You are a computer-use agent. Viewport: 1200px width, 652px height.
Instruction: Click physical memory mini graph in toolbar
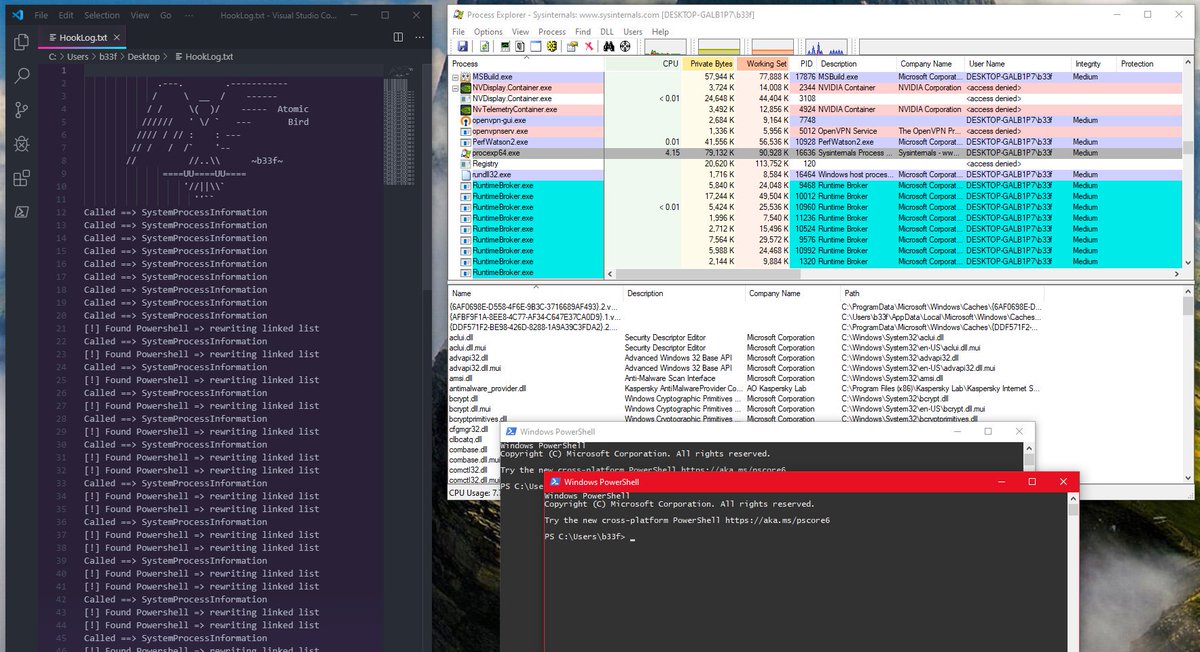(772, 46)
